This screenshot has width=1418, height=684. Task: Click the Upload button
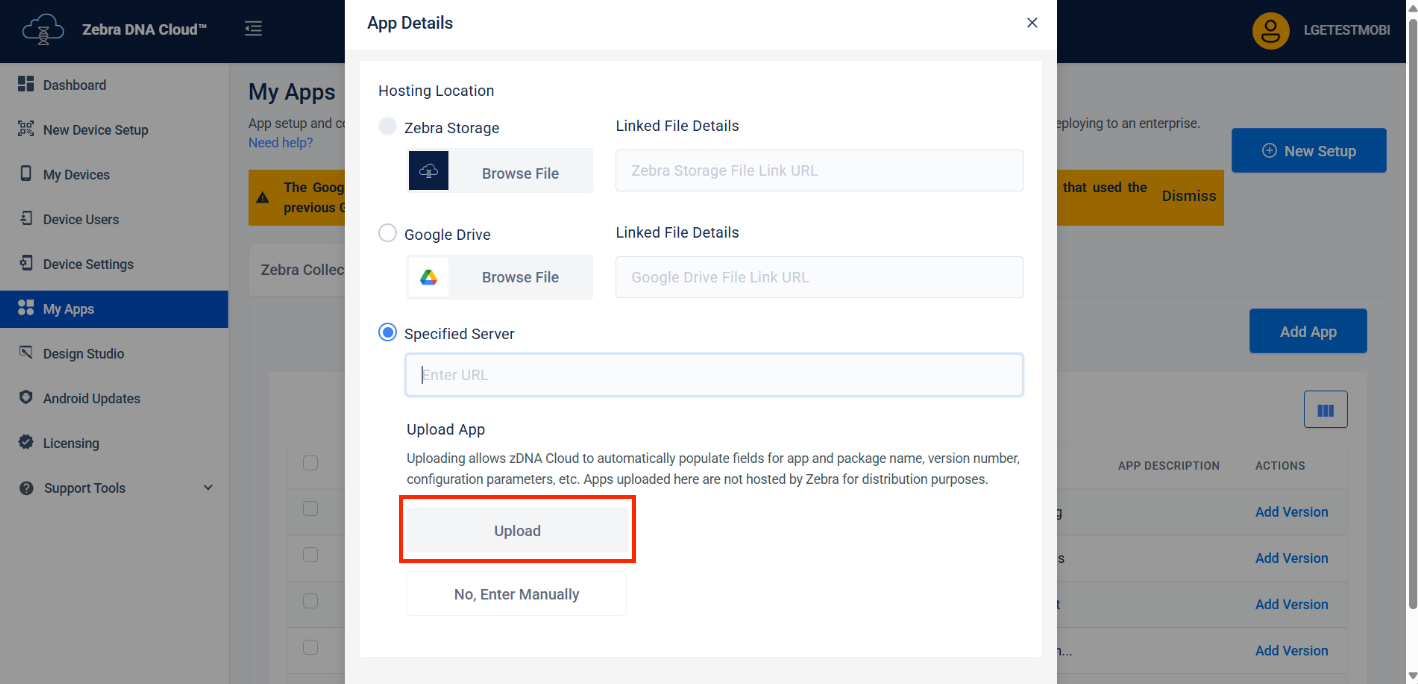517,531
